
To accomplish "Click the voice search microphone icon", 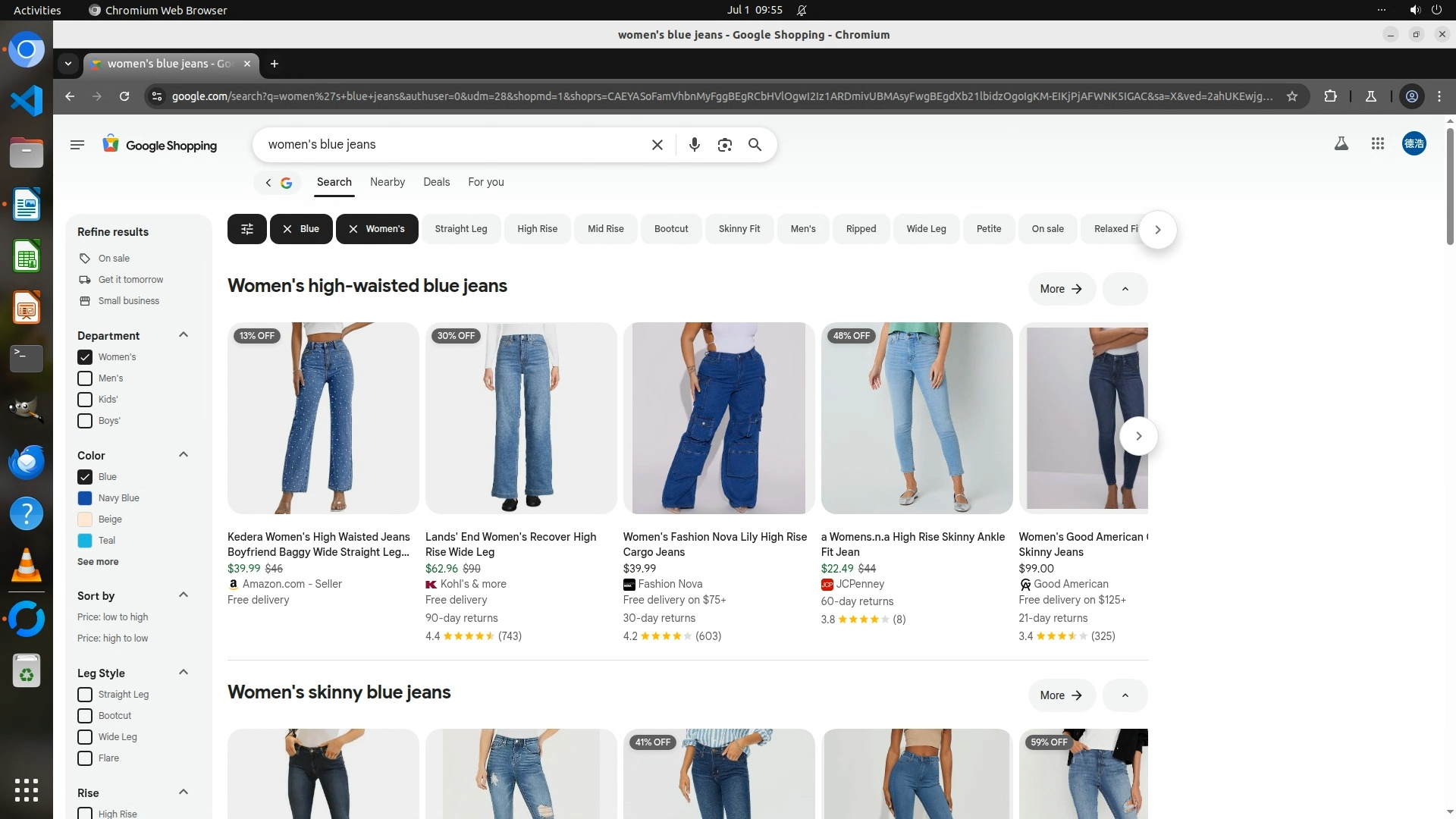I will pos(694,145).
